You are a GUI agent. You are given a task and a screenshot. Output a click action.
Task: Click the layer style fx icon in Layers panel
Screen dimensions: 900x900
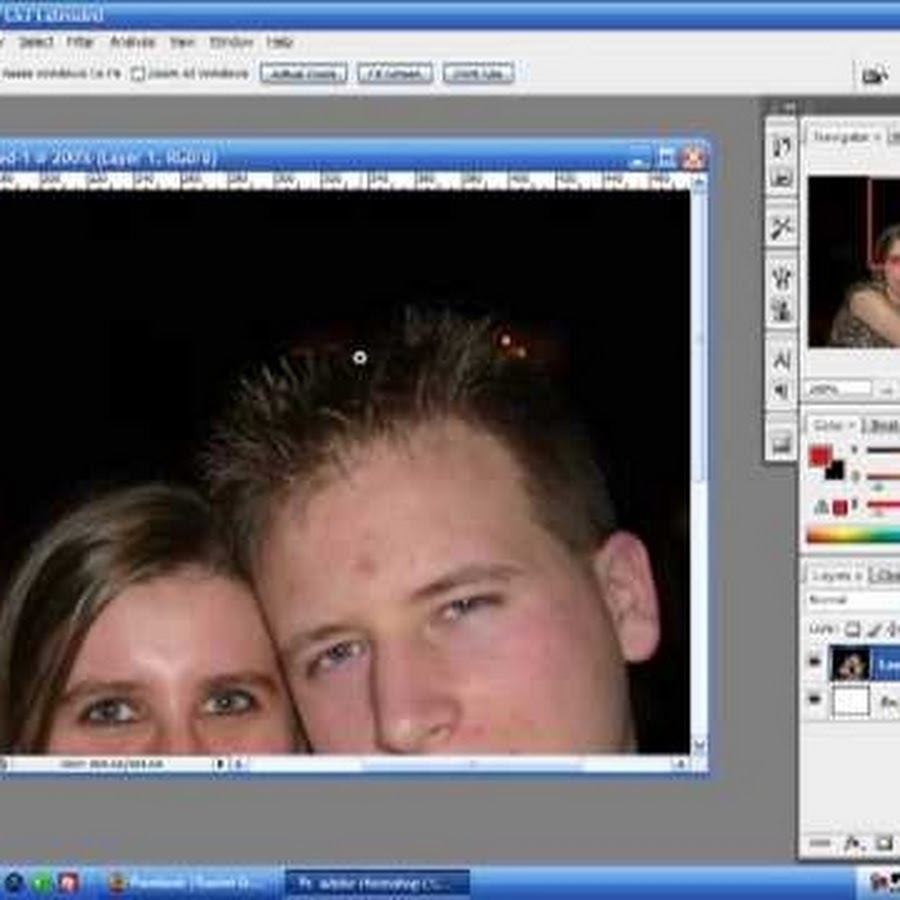(x=853, y=844)
